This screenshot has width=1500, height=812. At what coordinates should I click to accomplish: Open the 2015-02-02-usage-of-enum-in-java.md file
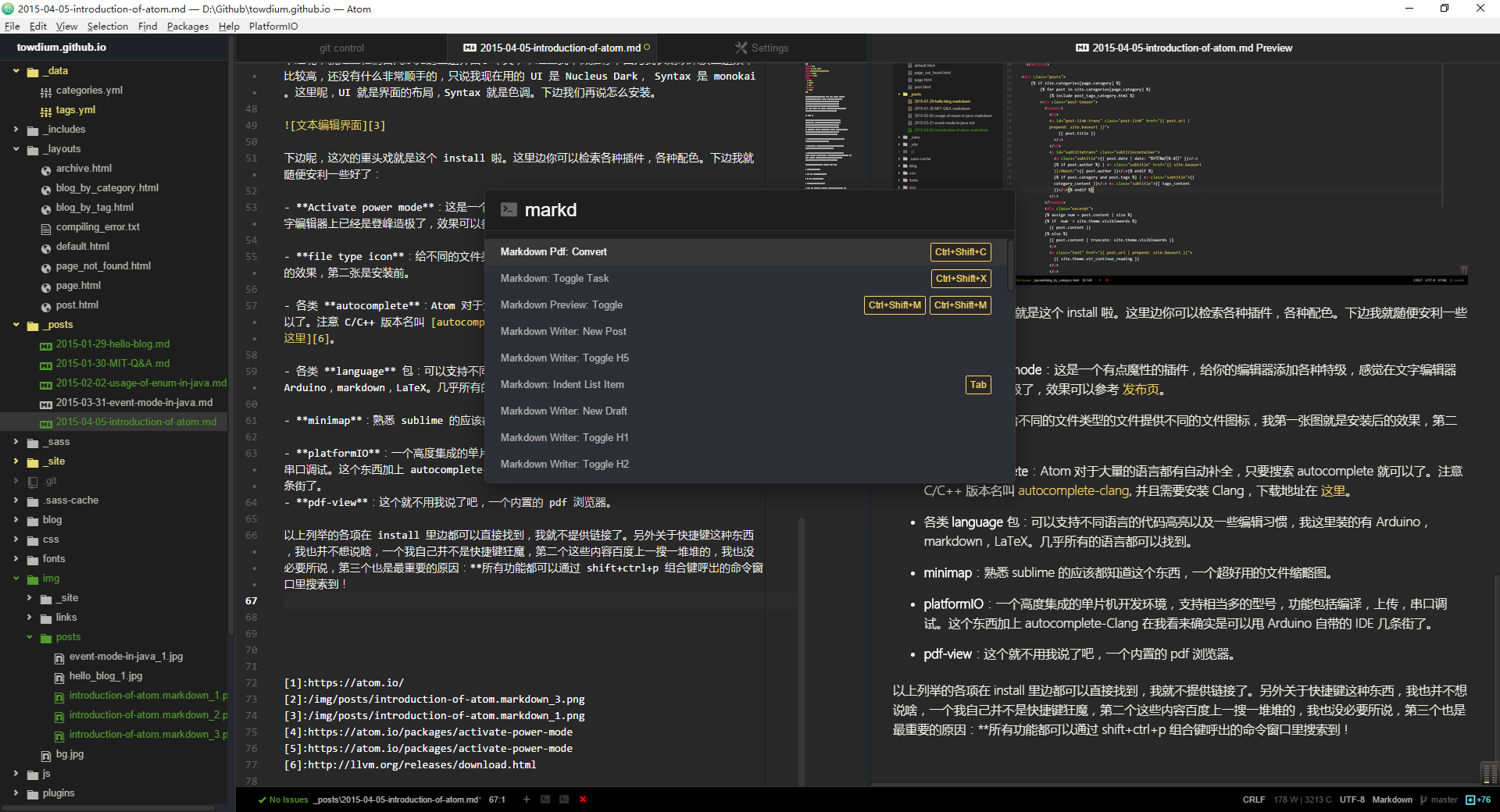coord(141,383)
